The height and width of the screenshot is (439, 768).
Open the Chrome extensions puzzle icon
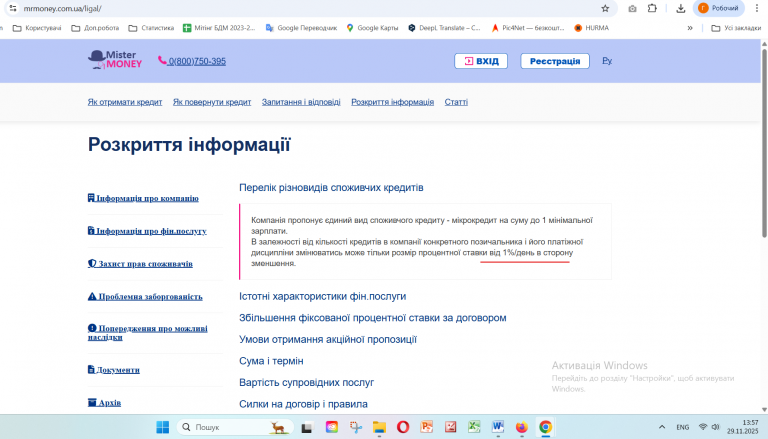(x=652, y=8)
